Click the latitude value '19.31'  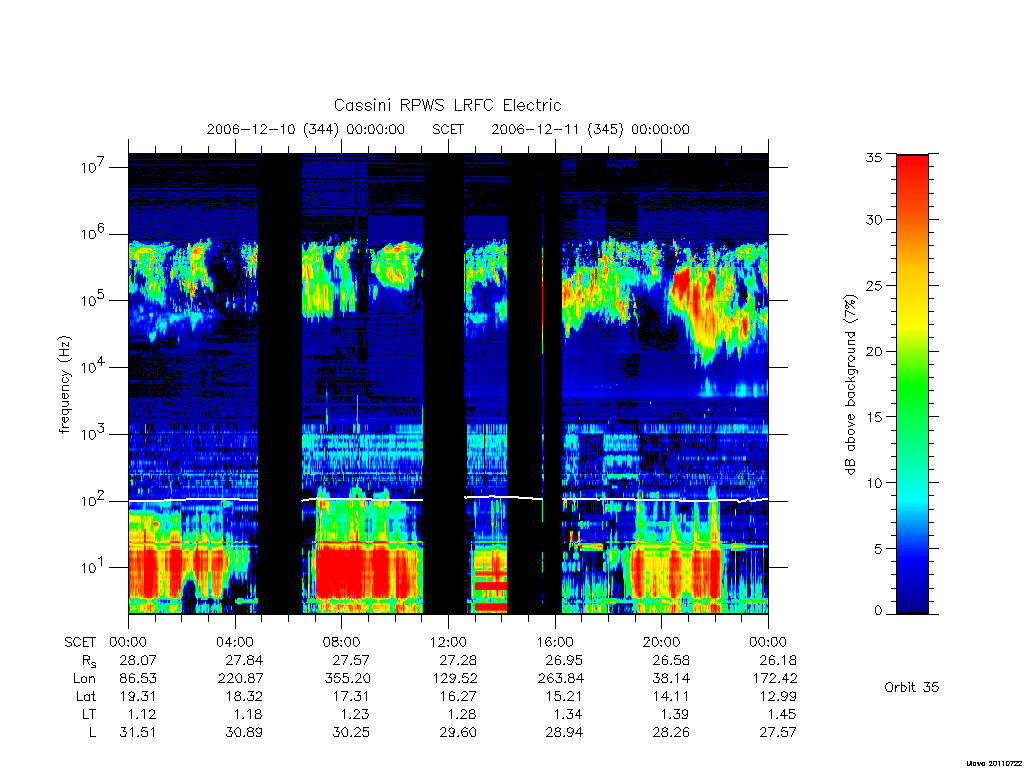click(138, 696)
